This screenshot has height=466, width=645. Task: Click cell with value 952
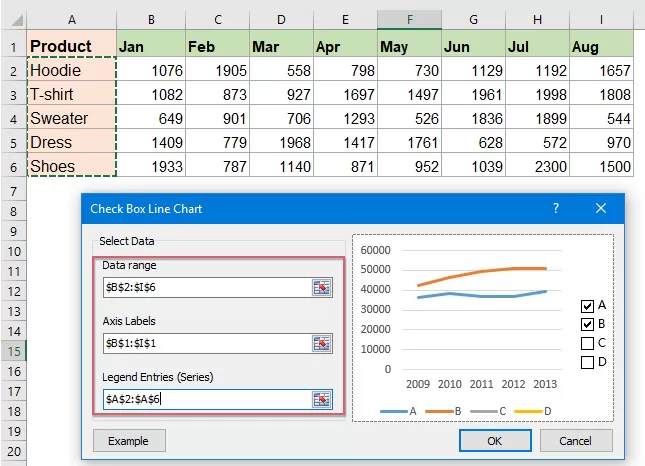click(x=410, y=165)
